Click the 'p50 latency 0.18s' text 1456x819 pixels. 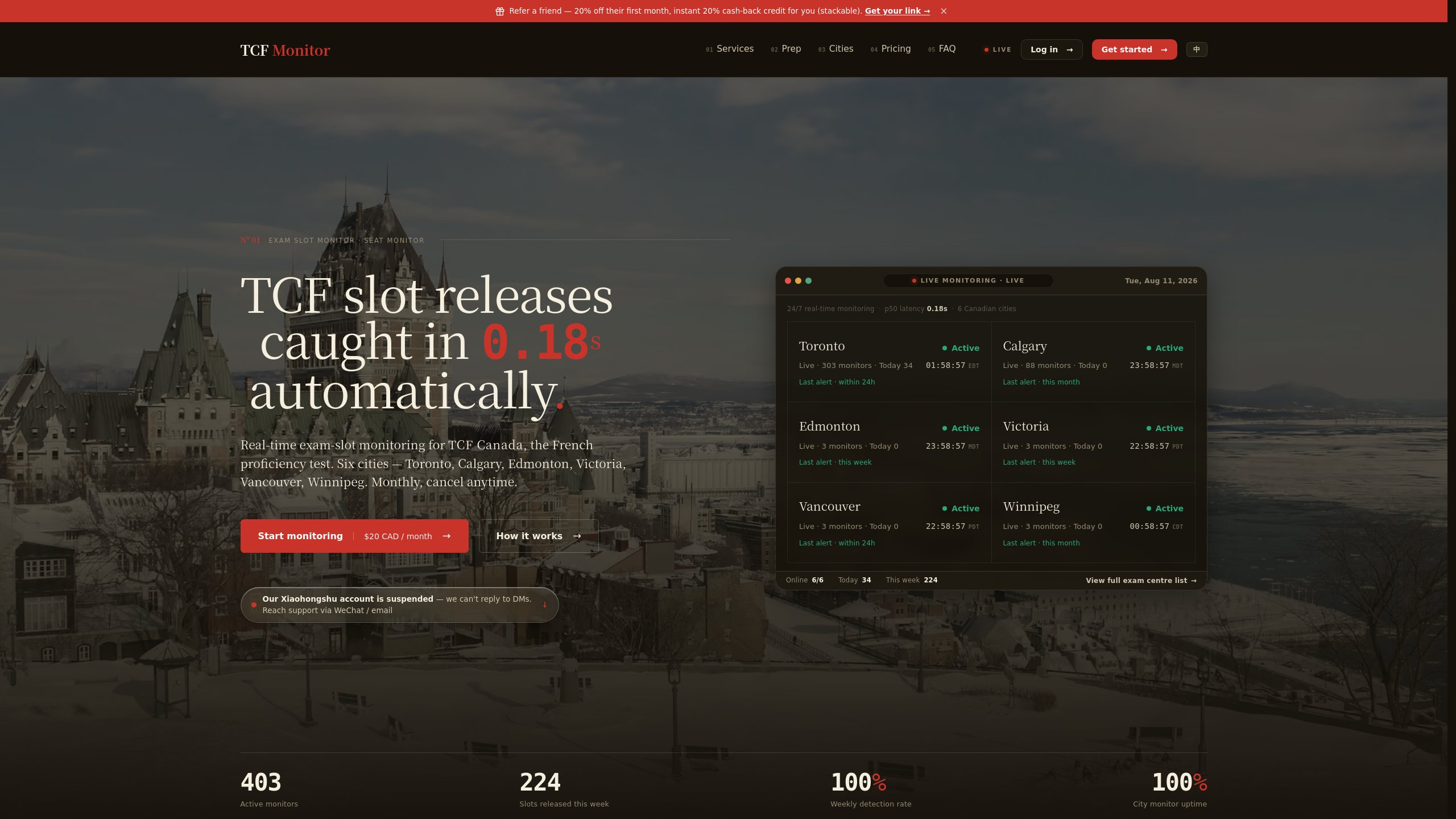pos(916,309)
